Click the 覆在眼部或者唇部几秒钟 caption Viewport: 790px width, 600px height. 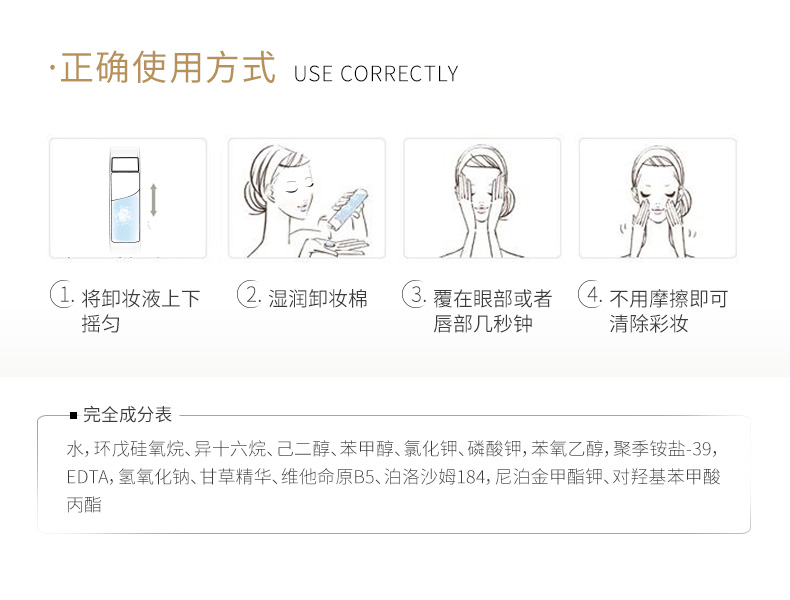pyautogui.click(x=492, y=311)
